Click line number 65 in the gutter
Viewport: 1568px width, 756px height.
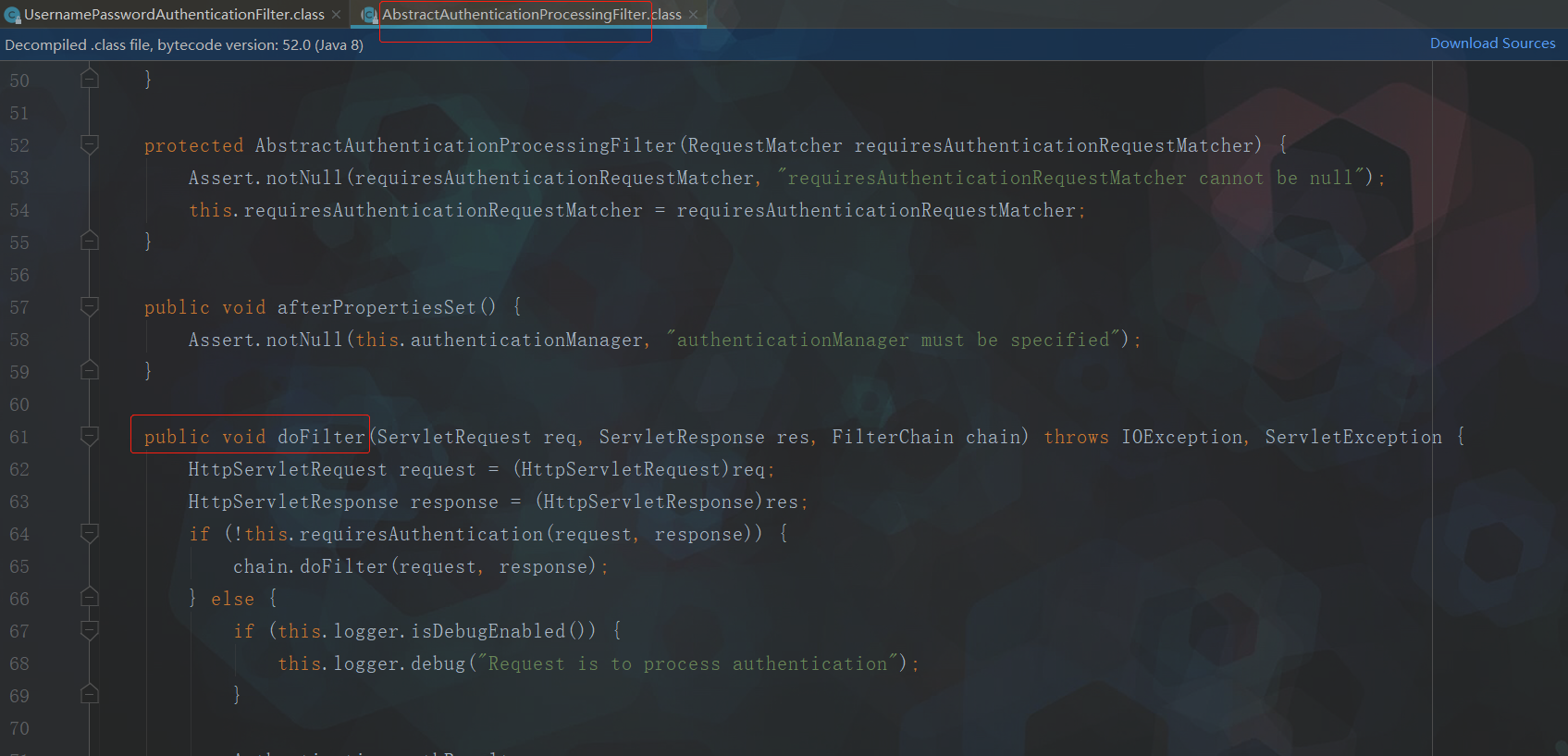(19, 566)
